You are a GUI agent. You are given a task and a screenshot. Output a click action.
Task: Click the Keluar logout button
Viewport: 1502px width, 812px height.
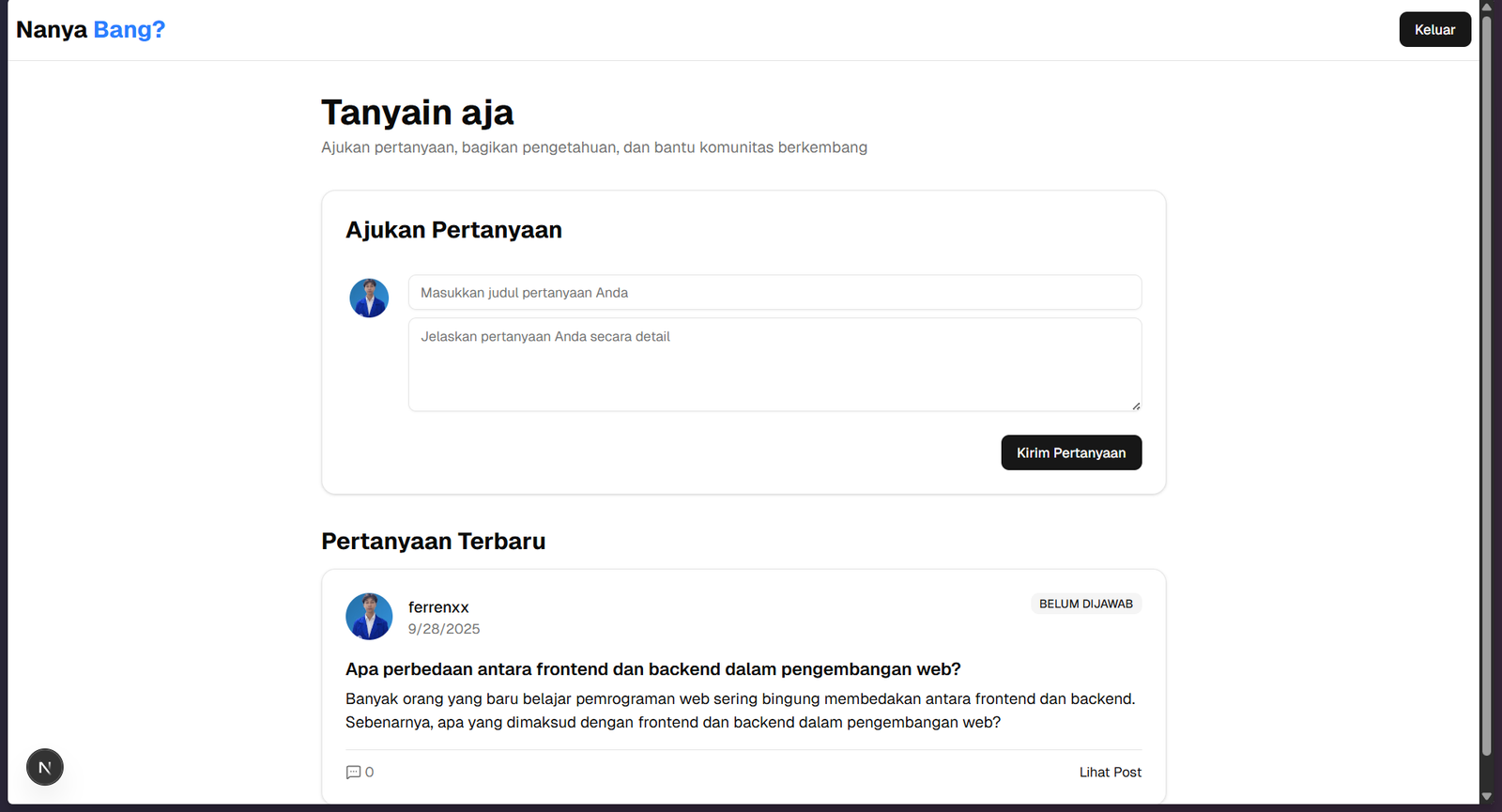coord(1434,30)
